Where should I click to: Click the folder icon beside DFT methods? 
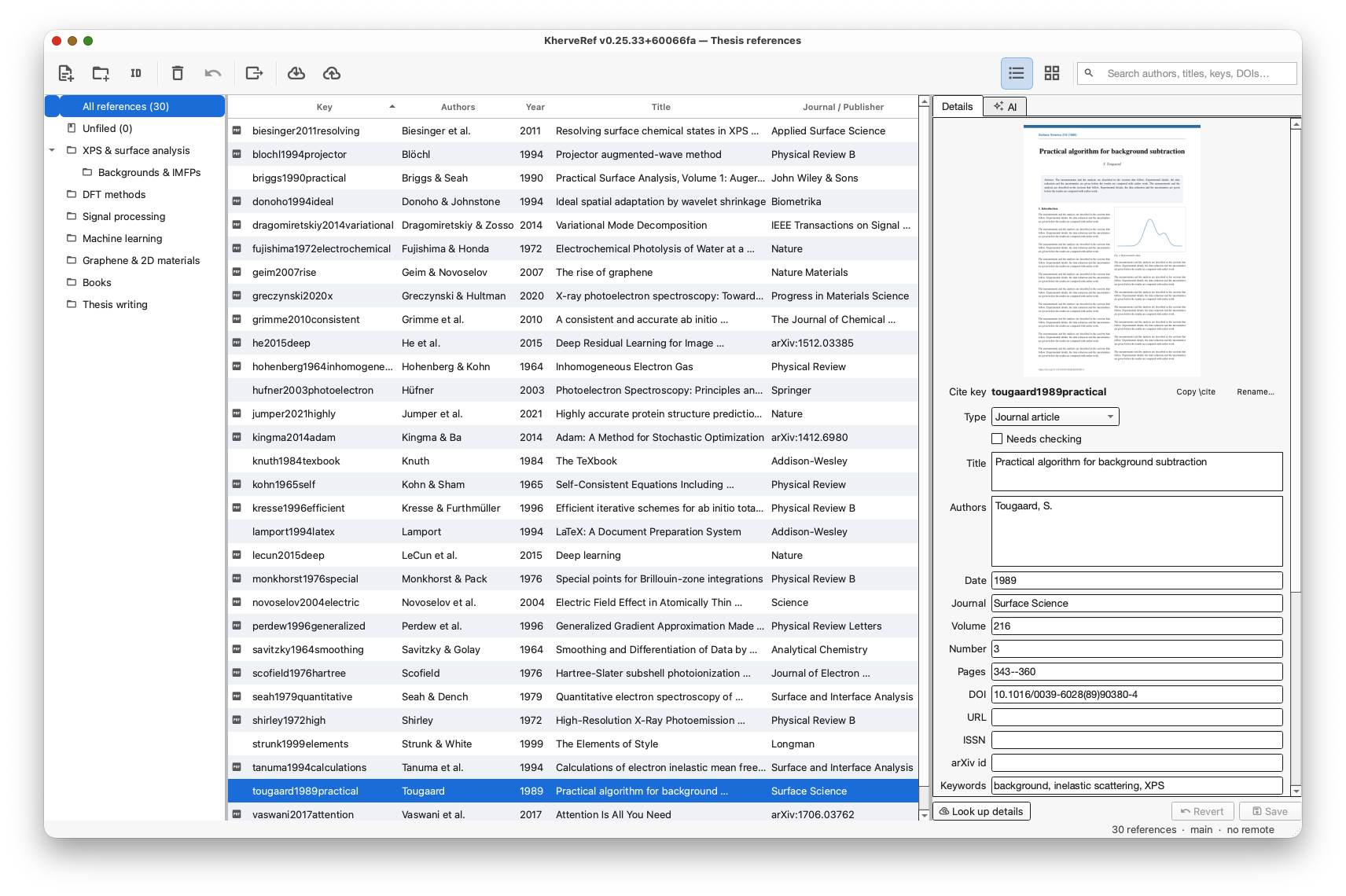(72, 194)
